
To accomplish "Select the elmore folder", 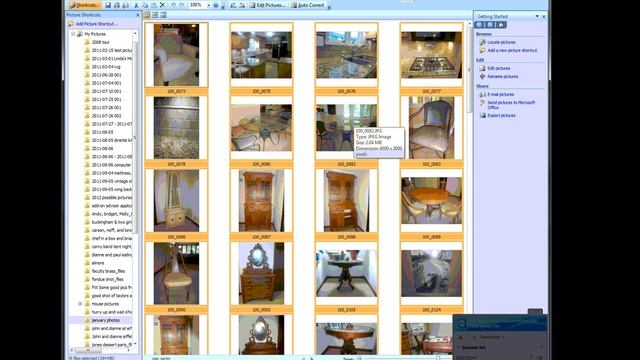I will click(x=94, y=263).
